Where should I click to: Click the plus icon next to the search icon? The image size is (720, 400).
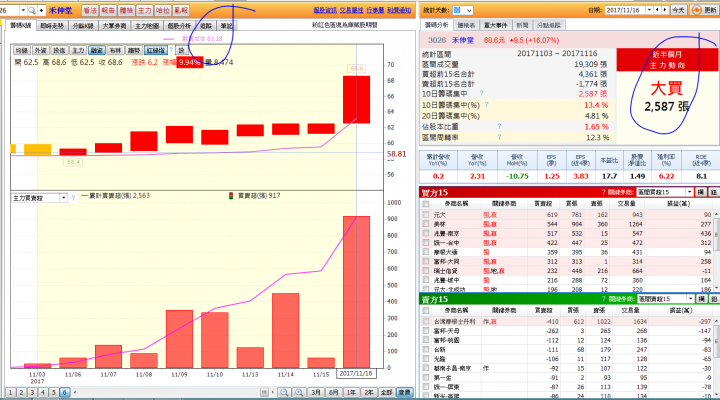click(x=41, y=10)
